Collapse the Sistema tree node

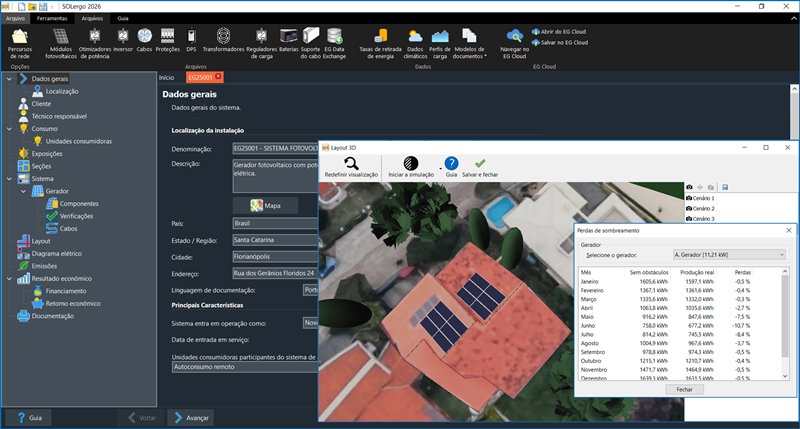[x=9, y=179]
